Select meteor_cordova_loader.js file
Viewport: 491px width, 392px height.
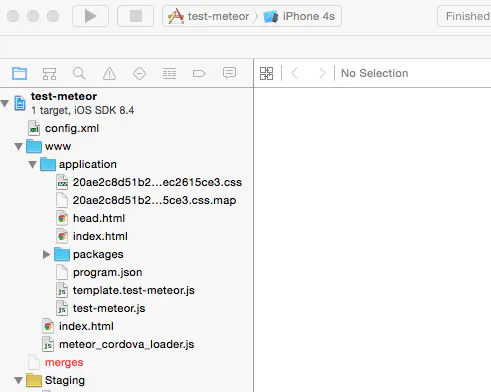pos(127,344)
